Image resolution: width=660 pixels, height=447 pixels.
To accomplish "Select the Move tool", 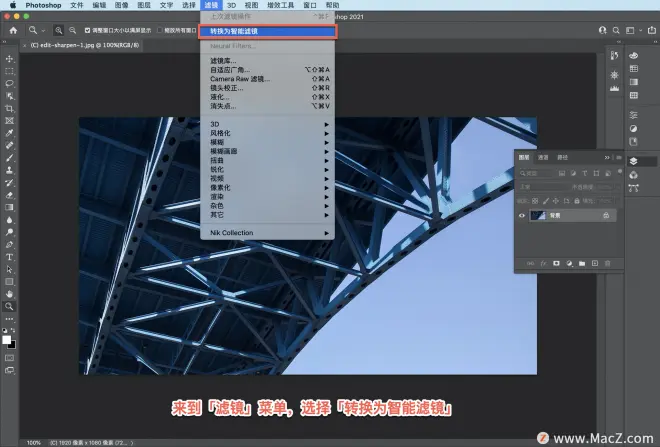I will click(x=9, y=59).
